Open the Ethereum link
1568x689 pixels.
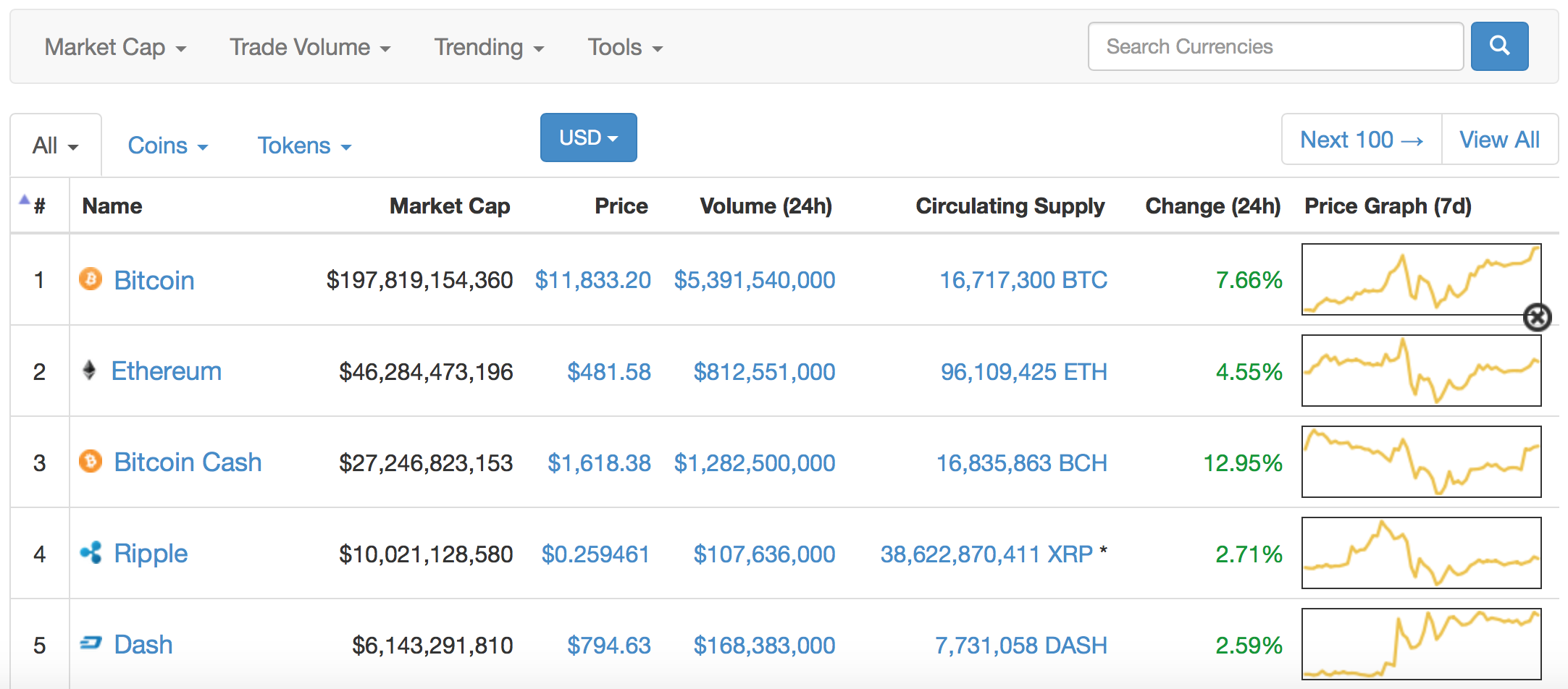(x=167, y=371)
